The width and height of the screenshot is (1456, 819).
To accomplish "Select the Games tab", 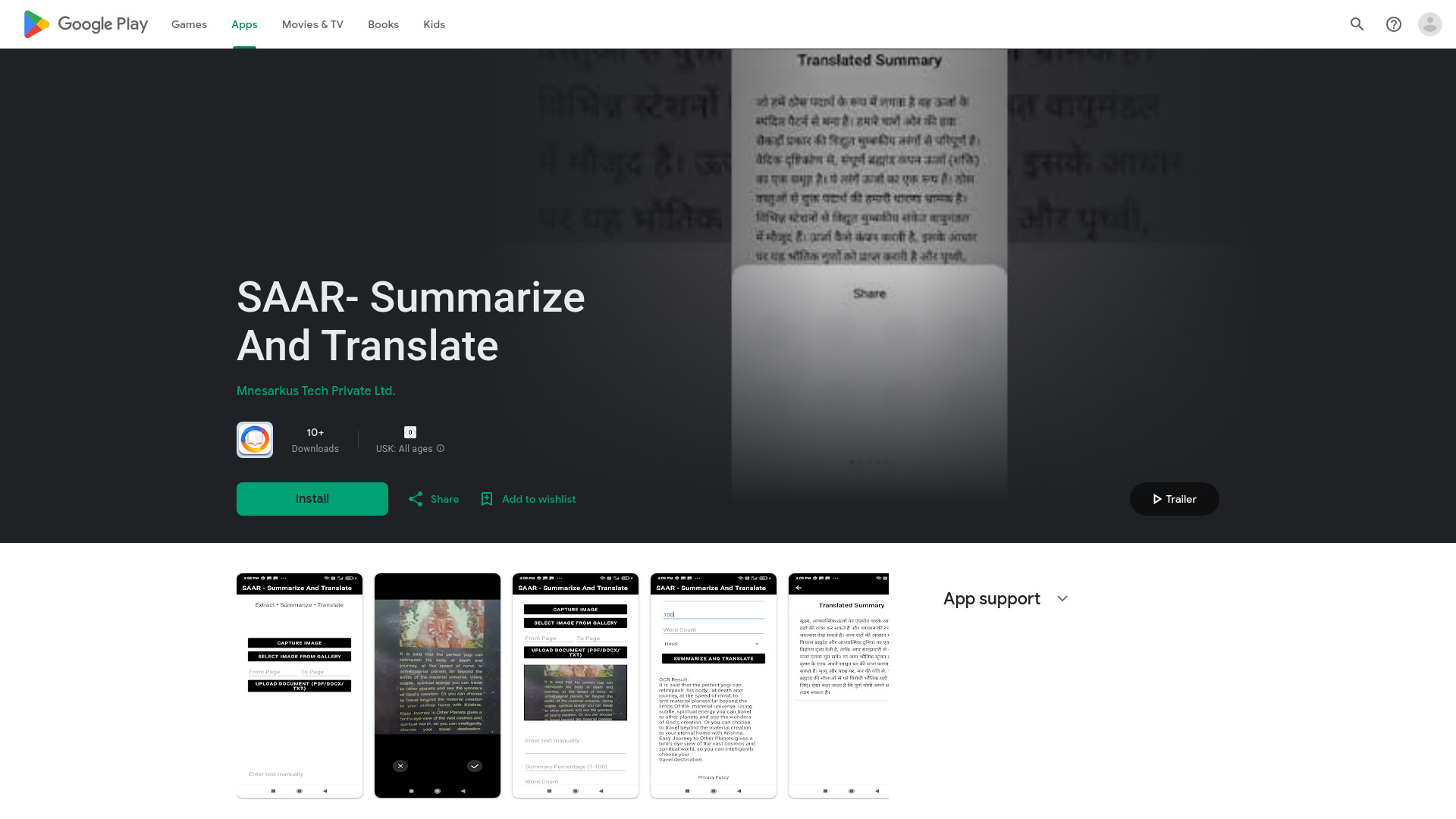I will 189,24.
